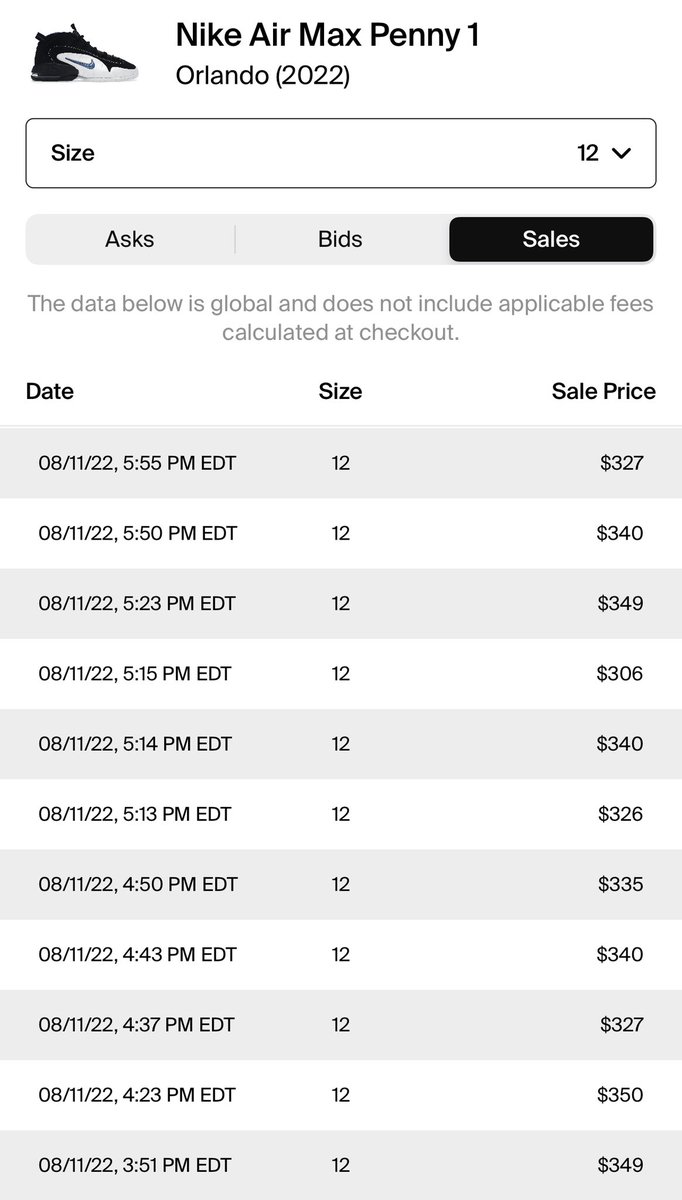
Task: Switch to the Bids tab
Action: (340, 239)
